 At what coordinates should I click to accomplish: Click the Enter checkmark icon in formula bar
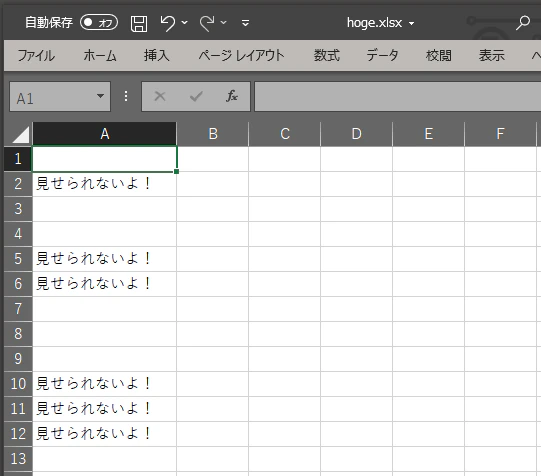196,96
